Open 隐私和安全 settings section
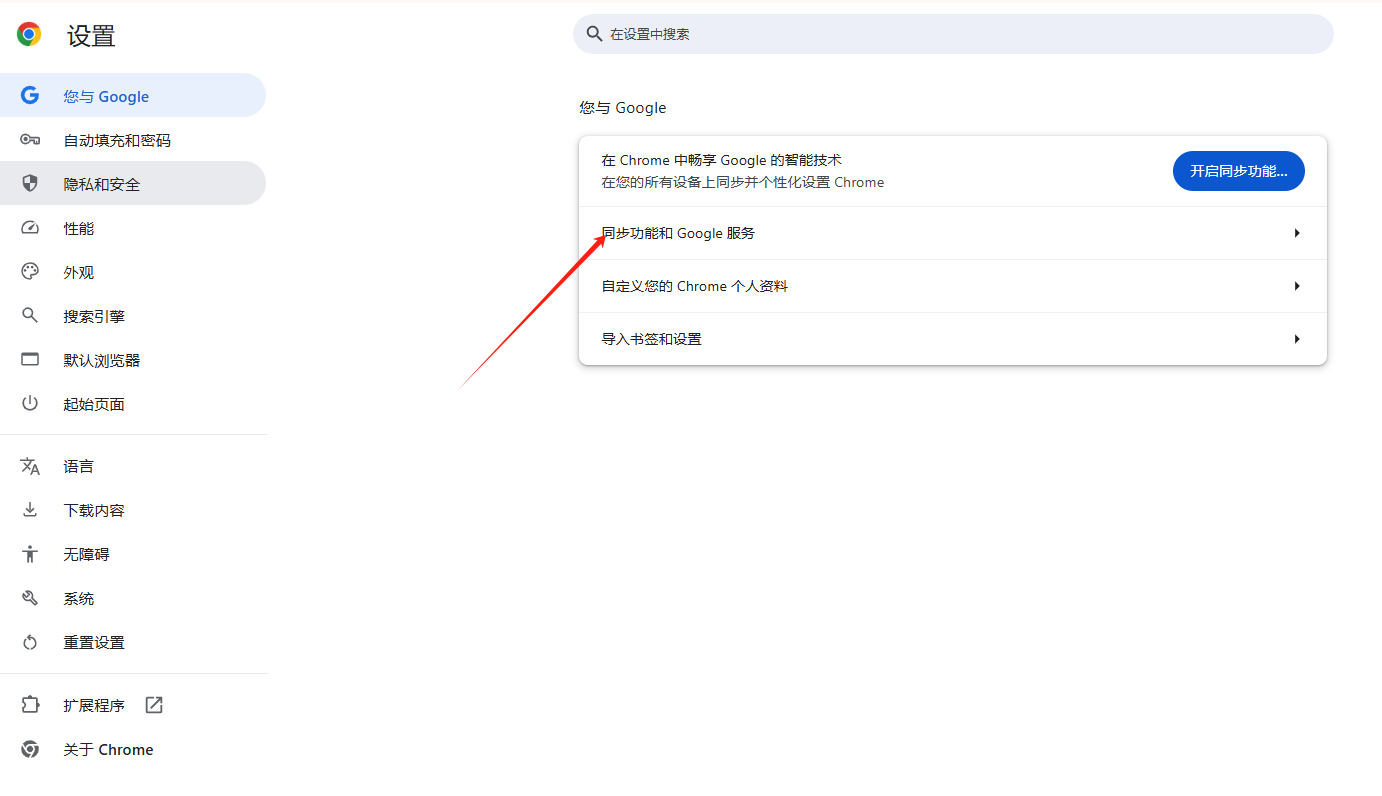This screenshot has width=1382, height=796. tap(133, 184)
